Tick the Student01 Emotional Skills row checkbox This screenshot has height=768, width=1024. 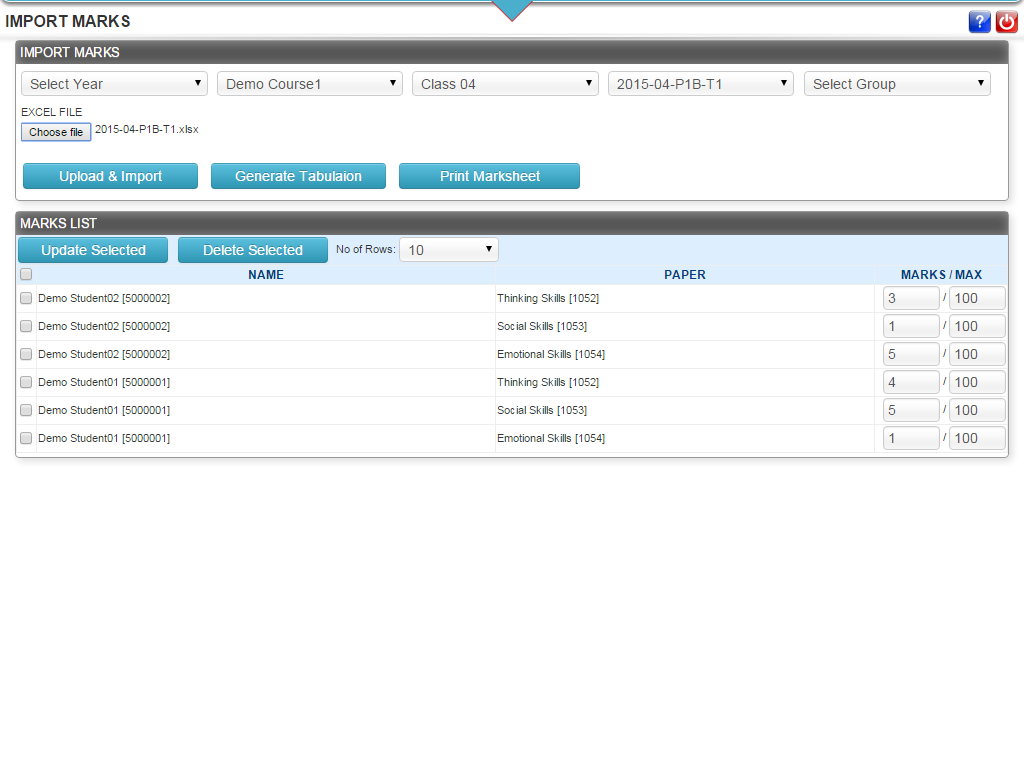pyautogui.click(x=26, y=439)
